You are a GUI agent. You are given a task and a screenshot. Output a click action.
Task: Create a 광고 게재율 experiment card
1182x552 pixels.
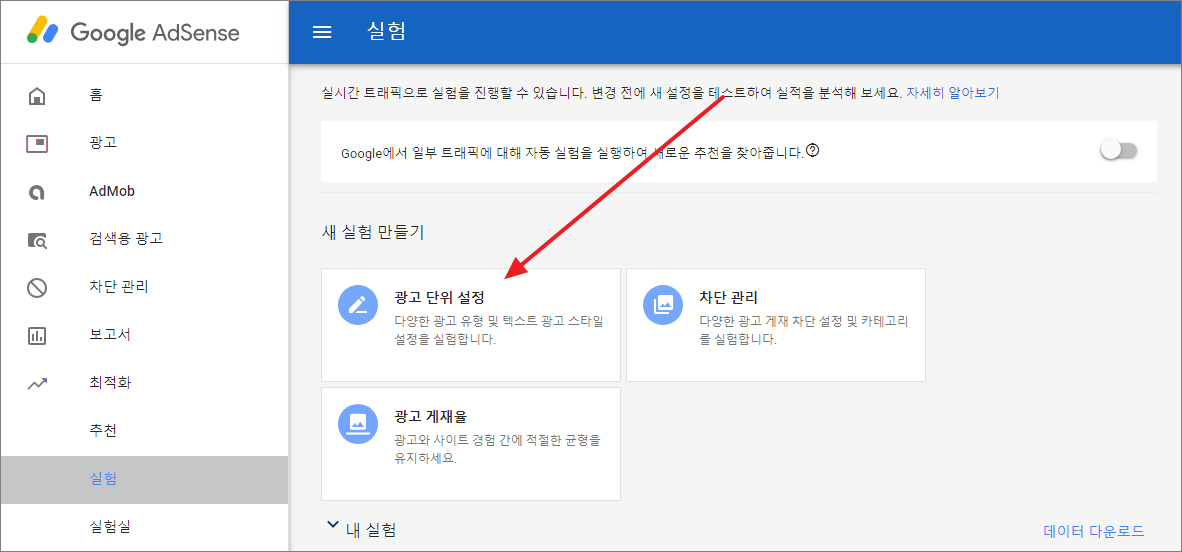pos(471,444)
